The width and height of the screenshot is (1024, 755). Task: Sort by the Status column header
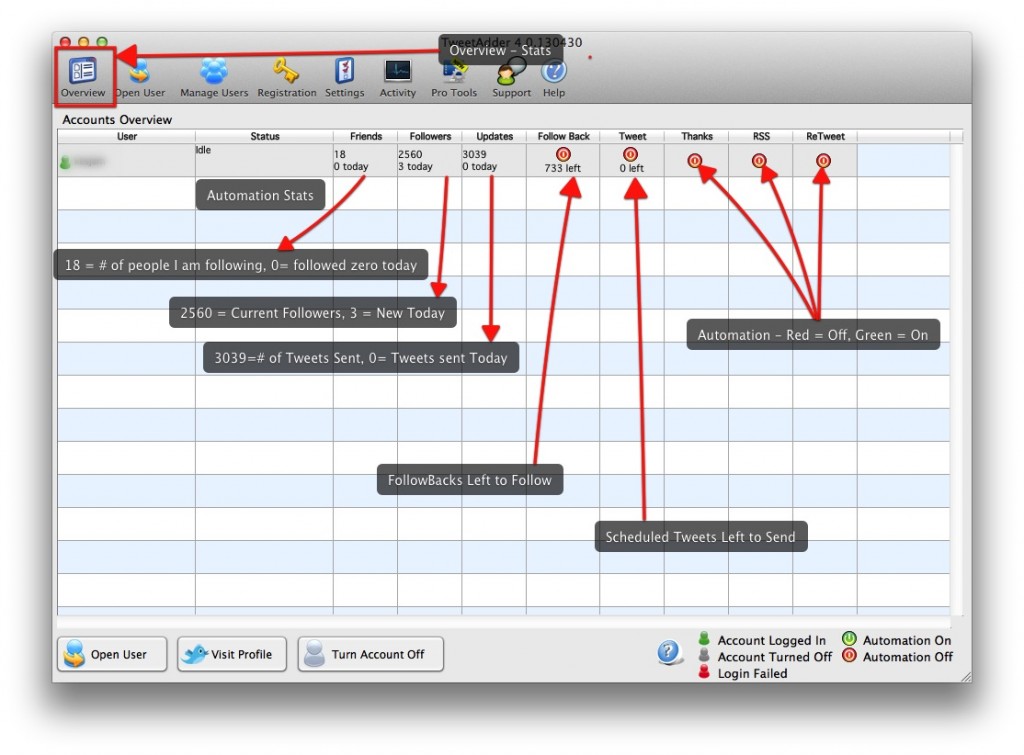pyautogui.click(x=264, y=137)
